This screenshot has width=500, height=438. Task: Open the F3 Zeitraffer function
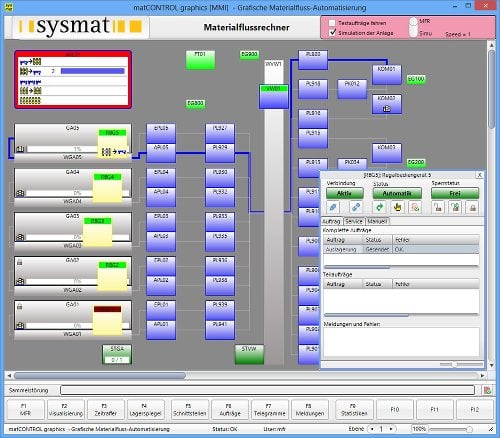(x=106, y=410)
